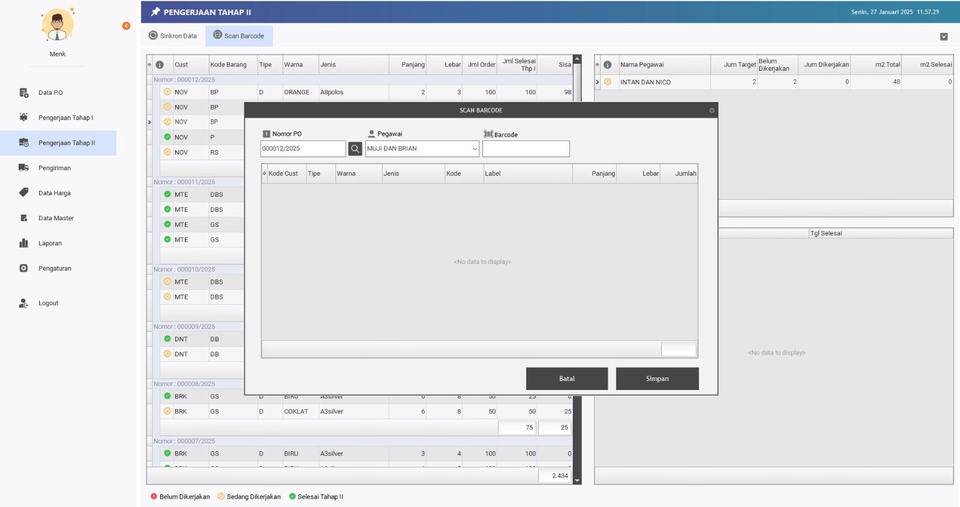
Task: Select the A3silver COKLAT row cell
Action: (353, 411)
